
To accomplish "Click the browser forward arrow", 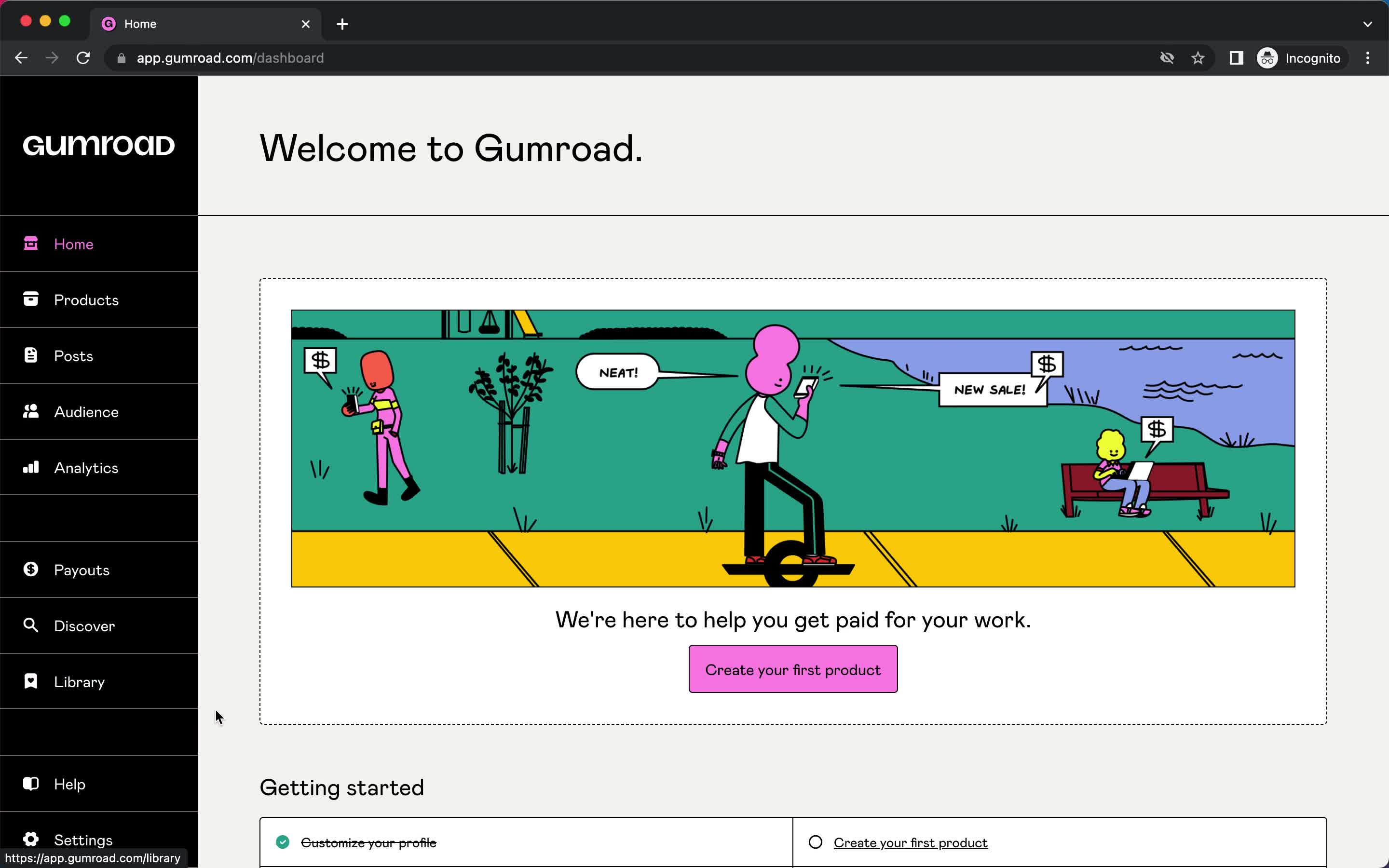I will click(52, 58).
